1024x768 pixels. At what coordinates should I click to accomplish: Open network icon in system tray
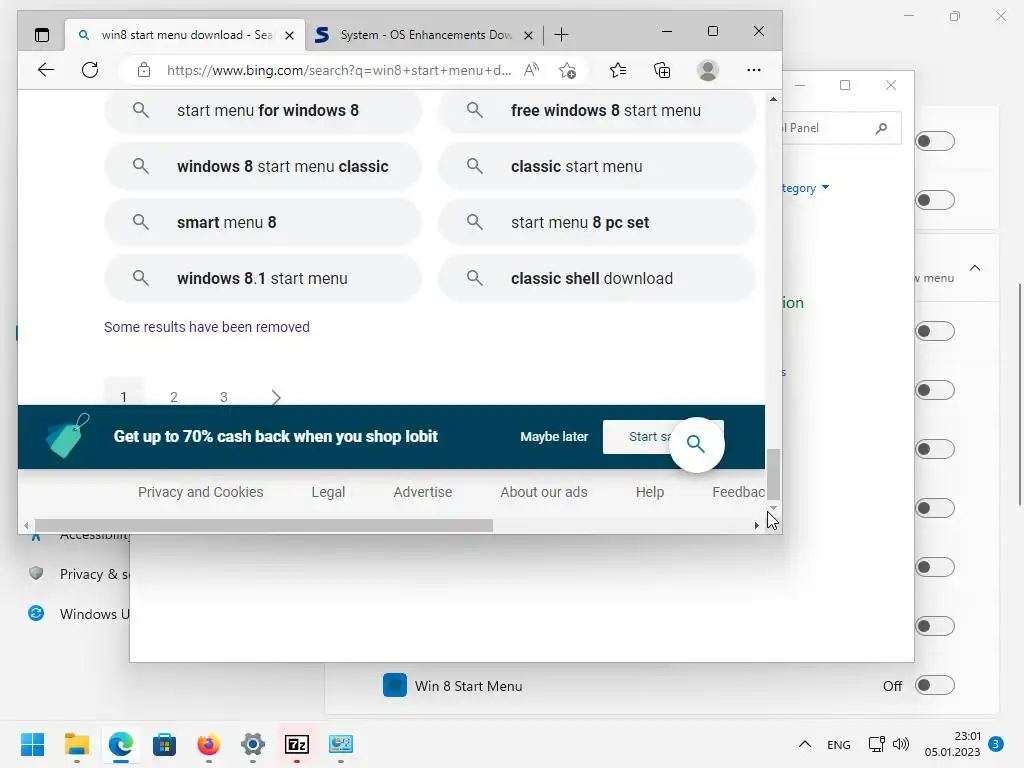[876, 744]
